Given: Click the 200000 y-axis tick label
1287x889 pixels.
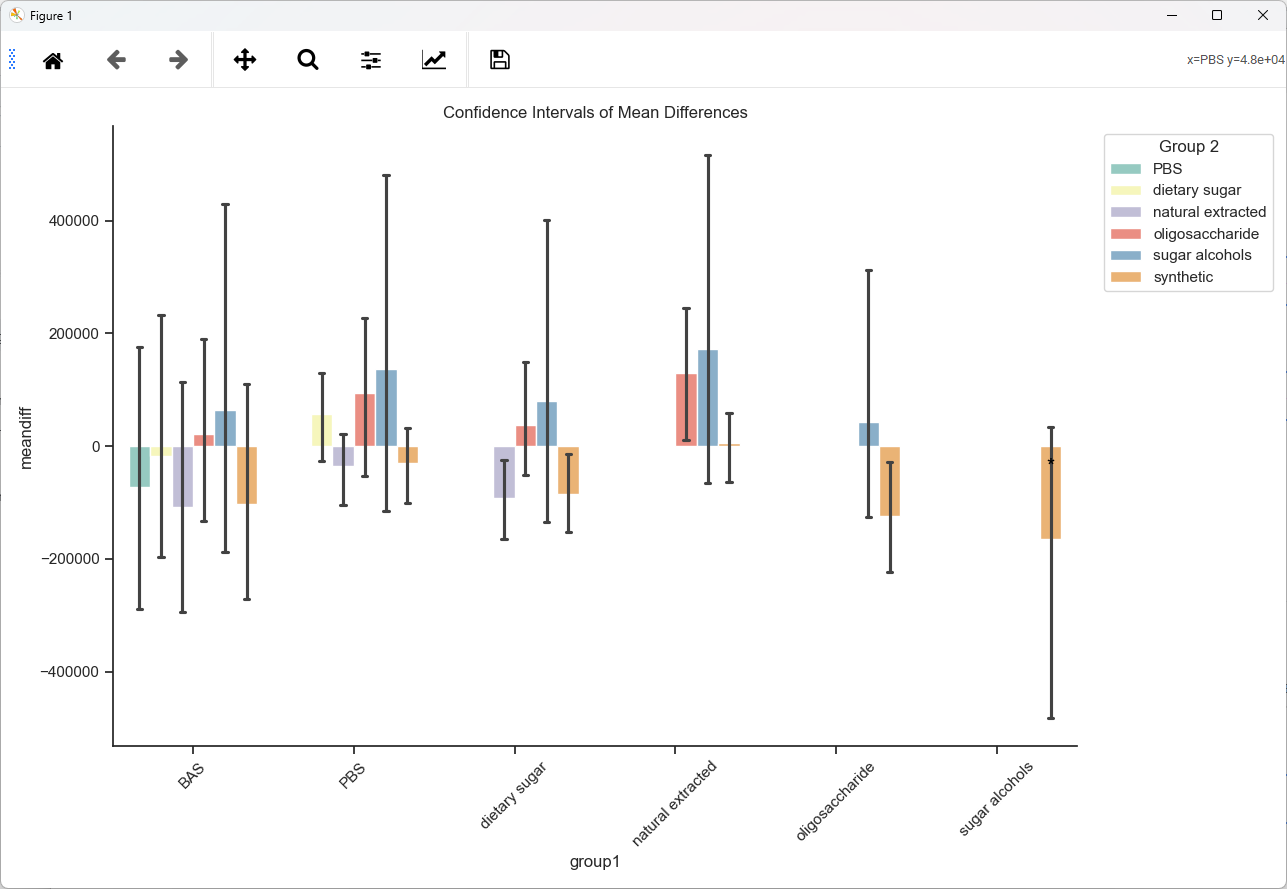Looking at the screenshot, I should pyautogui.click(x=75, y=334).
